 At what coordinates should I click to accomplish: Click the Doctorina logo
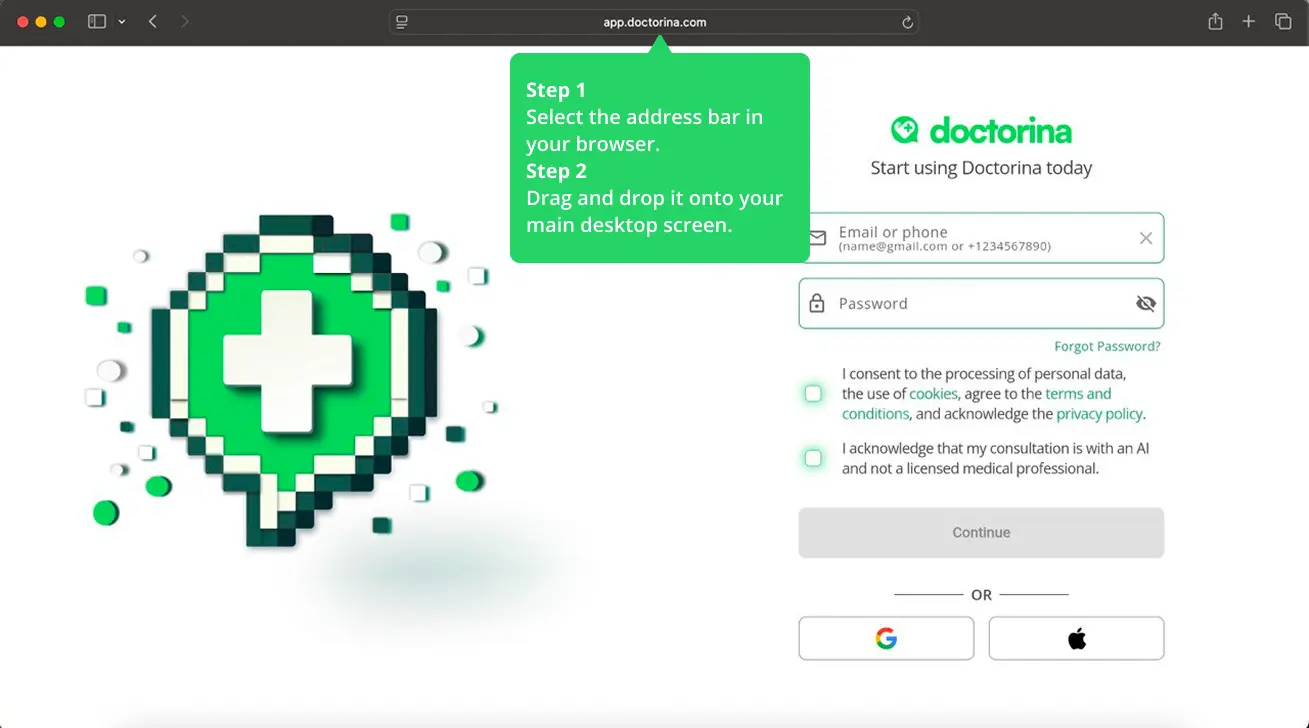click(x=981, y=130)
